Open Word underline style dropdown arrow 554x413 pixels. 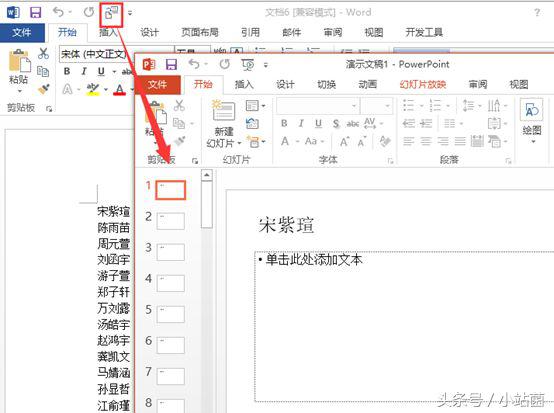pos(114,72)
